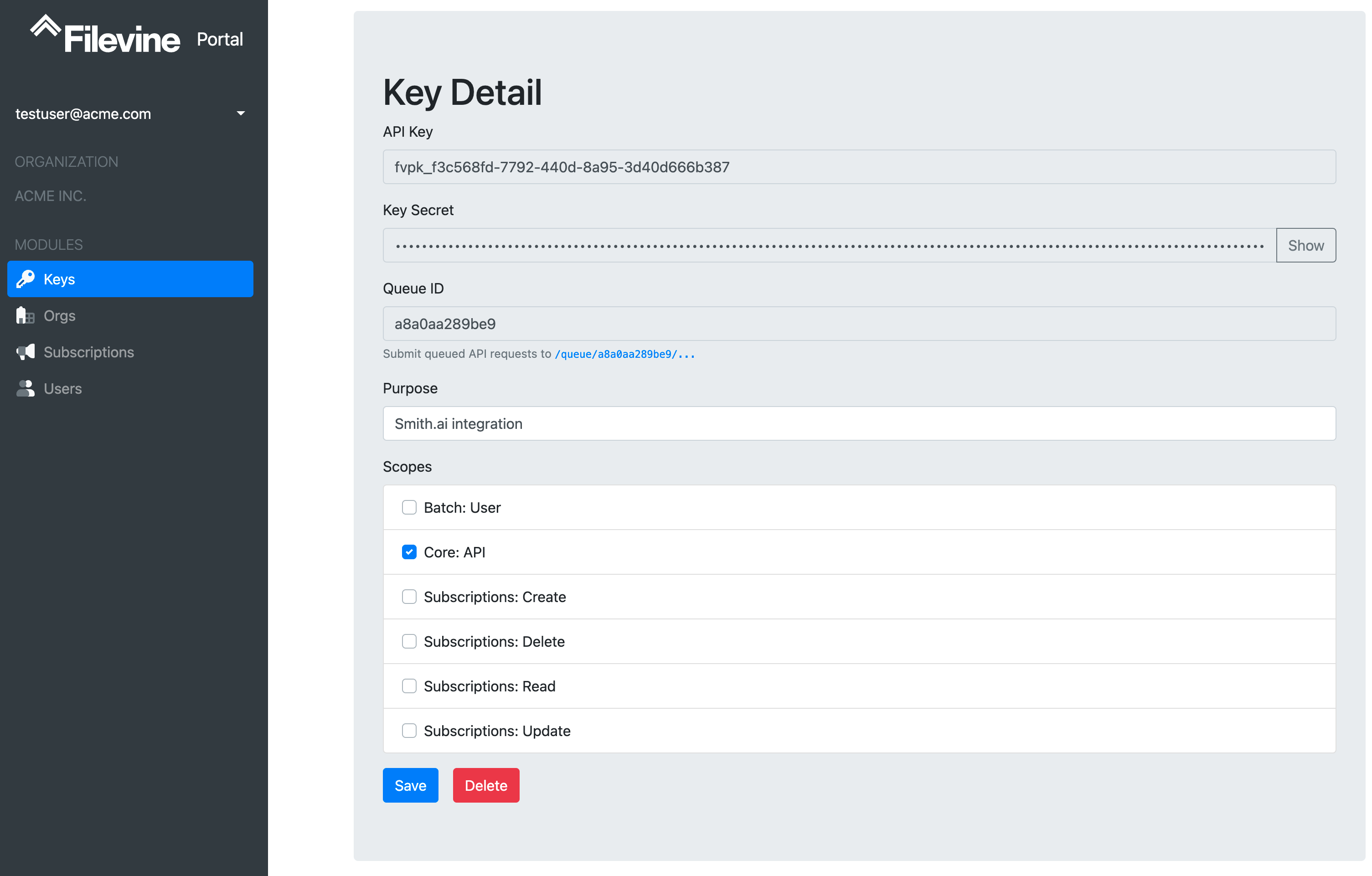This screenshot has width=1372, height=876.
Task: Open the /queue/a8a0aa289be9 link
Action: point(624,354)
